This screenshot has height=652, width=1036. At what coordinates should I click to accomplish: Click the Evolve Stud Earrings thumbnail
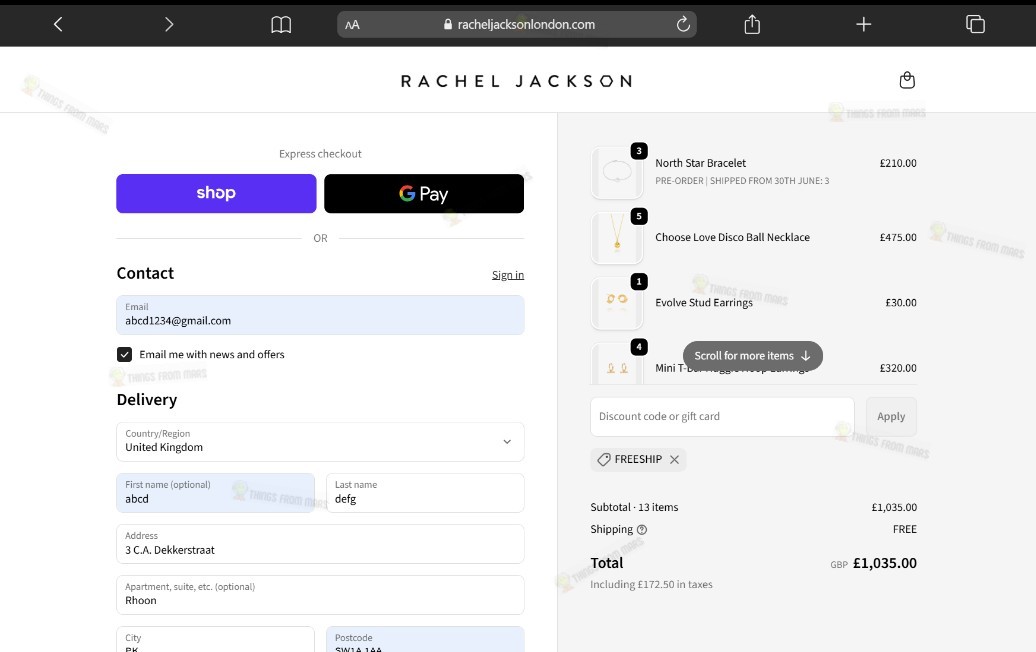pos(617,304)
